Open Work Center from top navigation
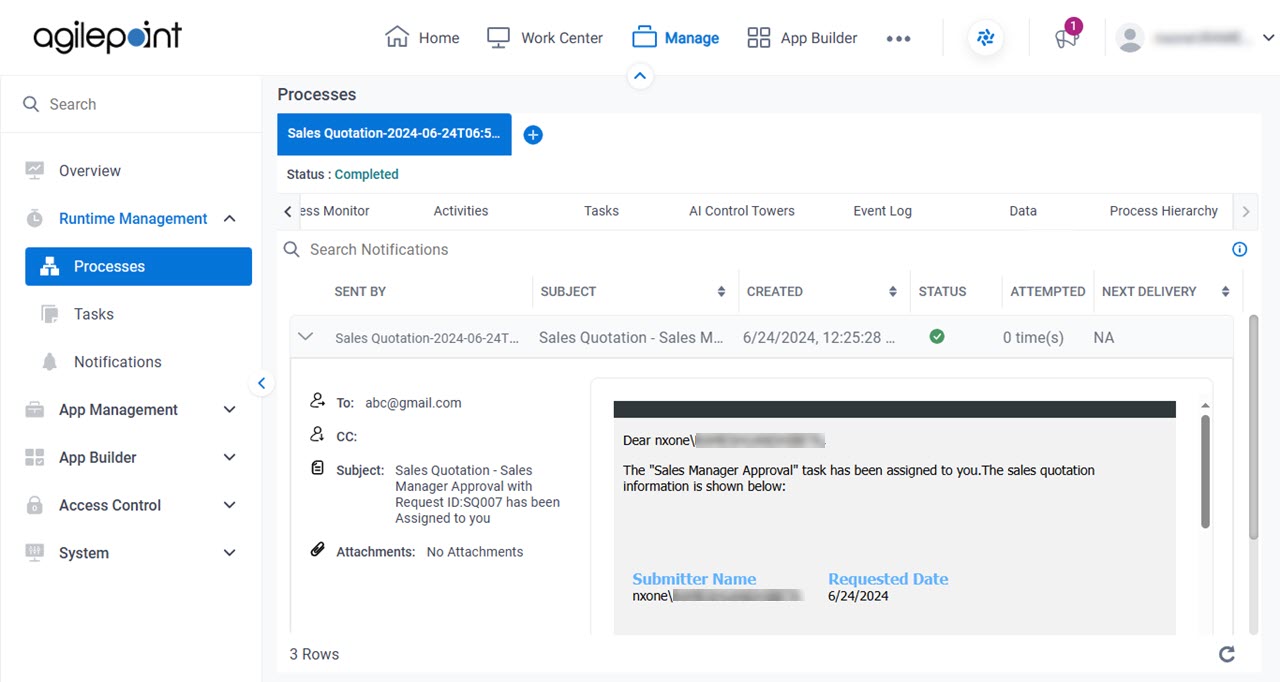1280x682 pixels. click(x=545, y=38)
